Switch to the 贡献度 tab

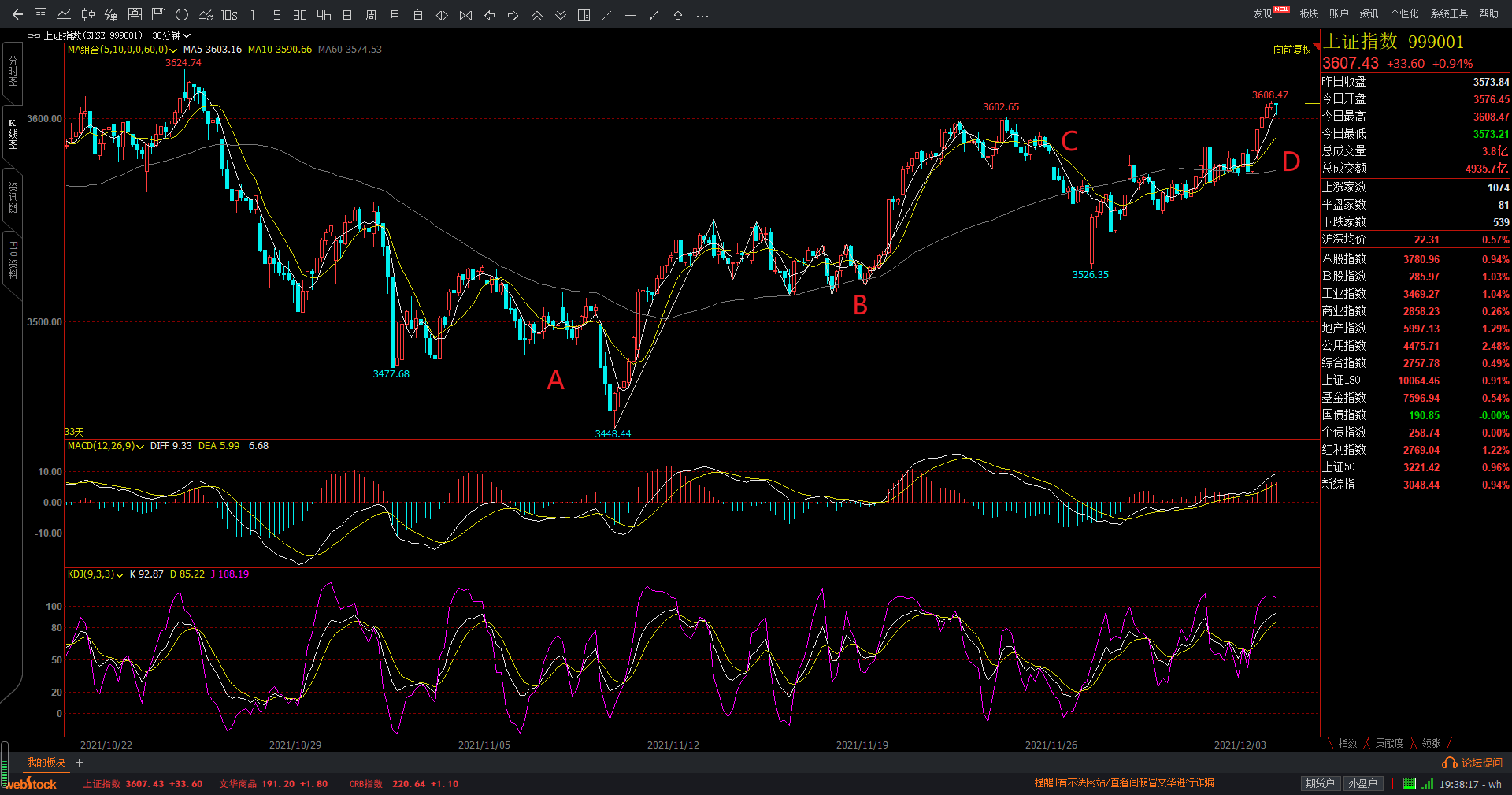click(x=1389, y=743)
